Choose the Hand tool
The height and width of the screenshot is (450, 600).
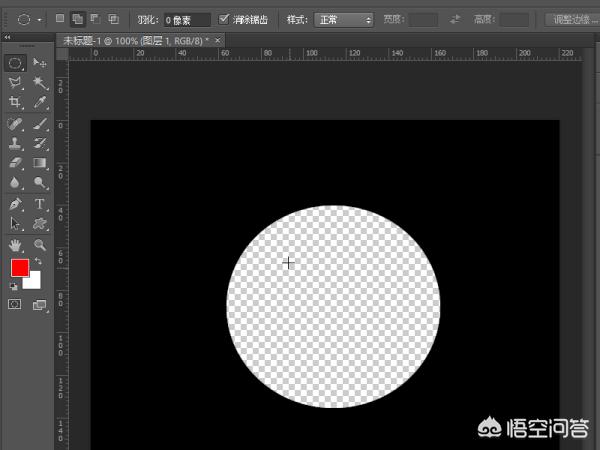(15, 244)
